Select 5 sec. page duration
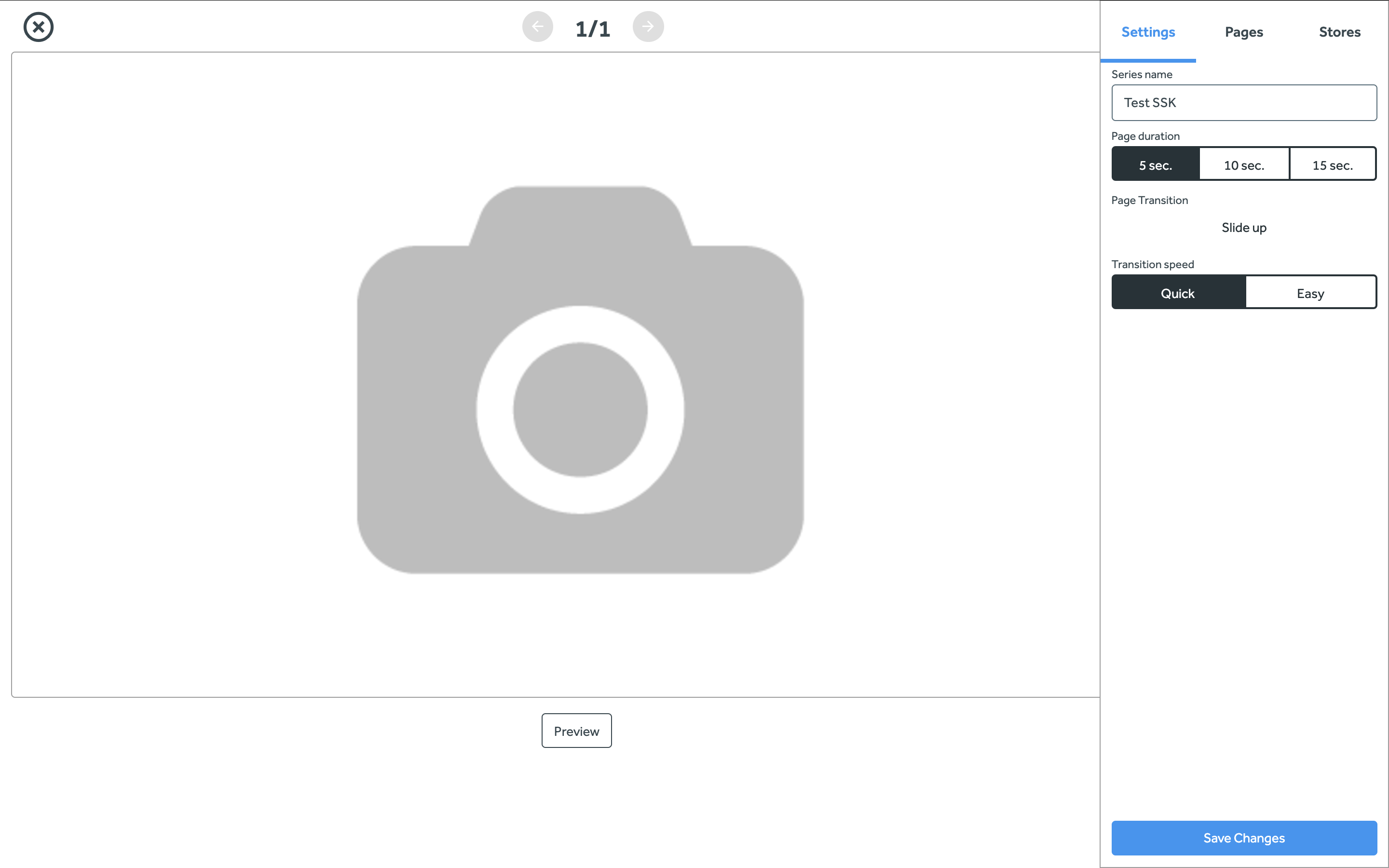1389x868 pixels. click(x=1155, y=165)
